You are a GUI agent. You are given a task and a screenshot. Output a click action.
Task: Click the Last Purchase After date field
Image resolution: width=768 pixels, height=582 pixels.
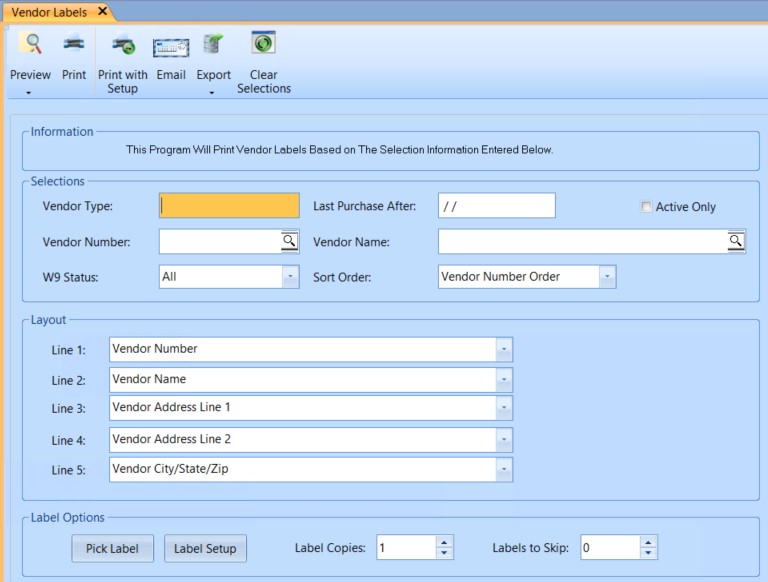tap(496, 206)
